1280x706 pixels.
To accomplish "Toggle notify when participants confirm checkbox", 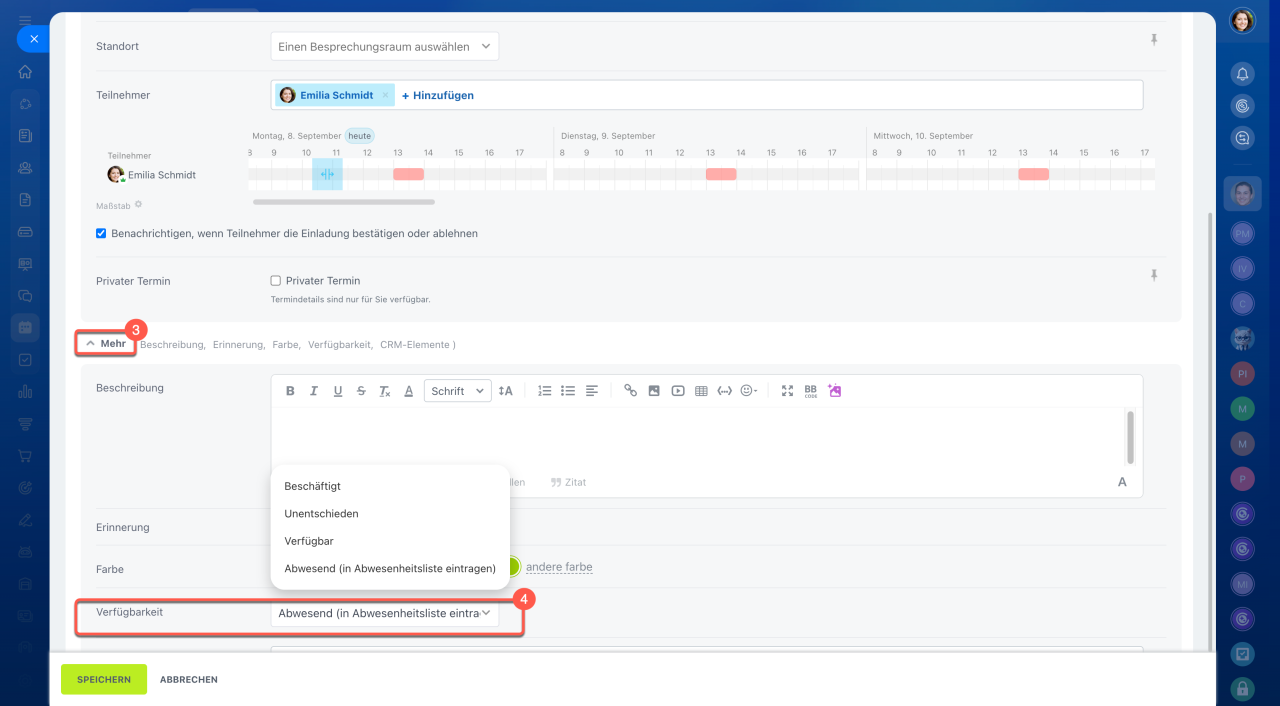I will 101,233.
